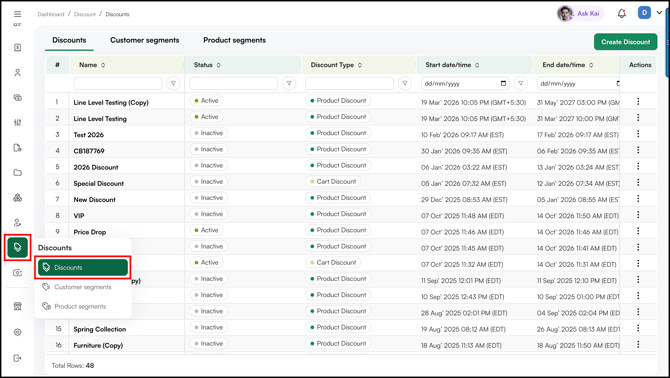Image resolution: width=670 pixels, height=378 pixels.
Task: Click Cart Discount badge in Special Discount row
Action: tap(333, 182)
